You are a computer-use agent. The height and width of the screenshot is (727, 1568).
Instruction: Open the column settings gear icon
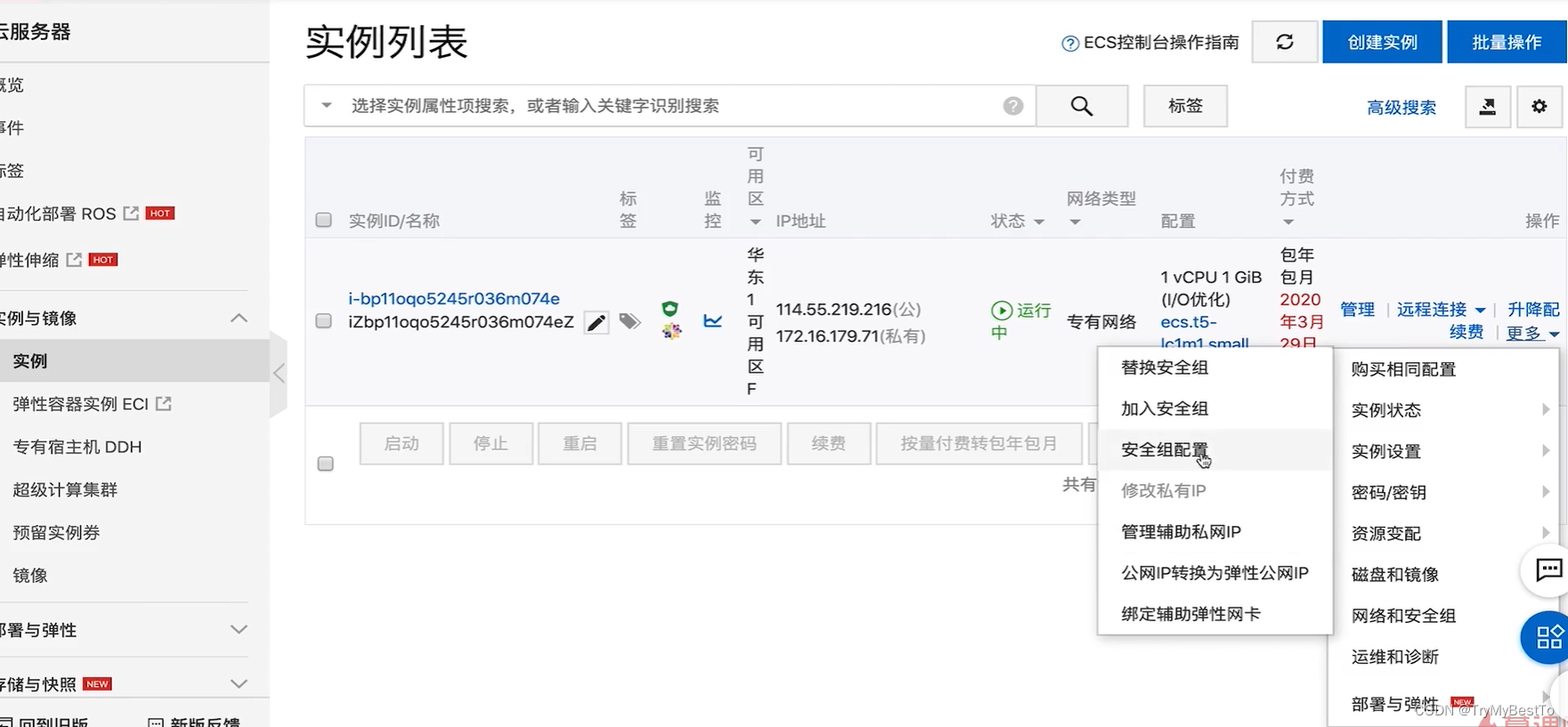(x=1540, y=107)
